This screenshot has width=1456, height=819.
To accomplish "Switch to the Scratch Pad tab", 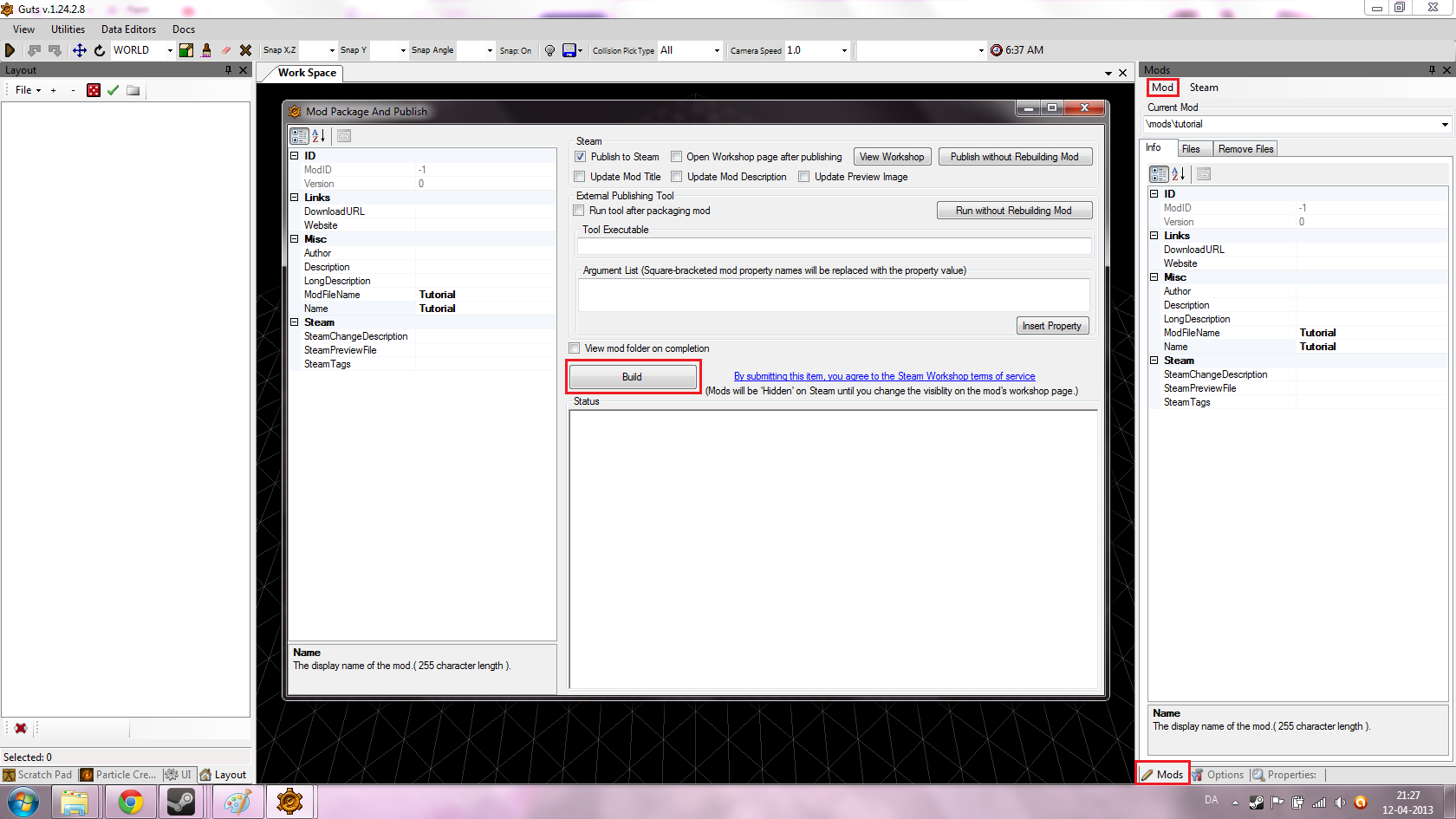I will tap(38, 775).
